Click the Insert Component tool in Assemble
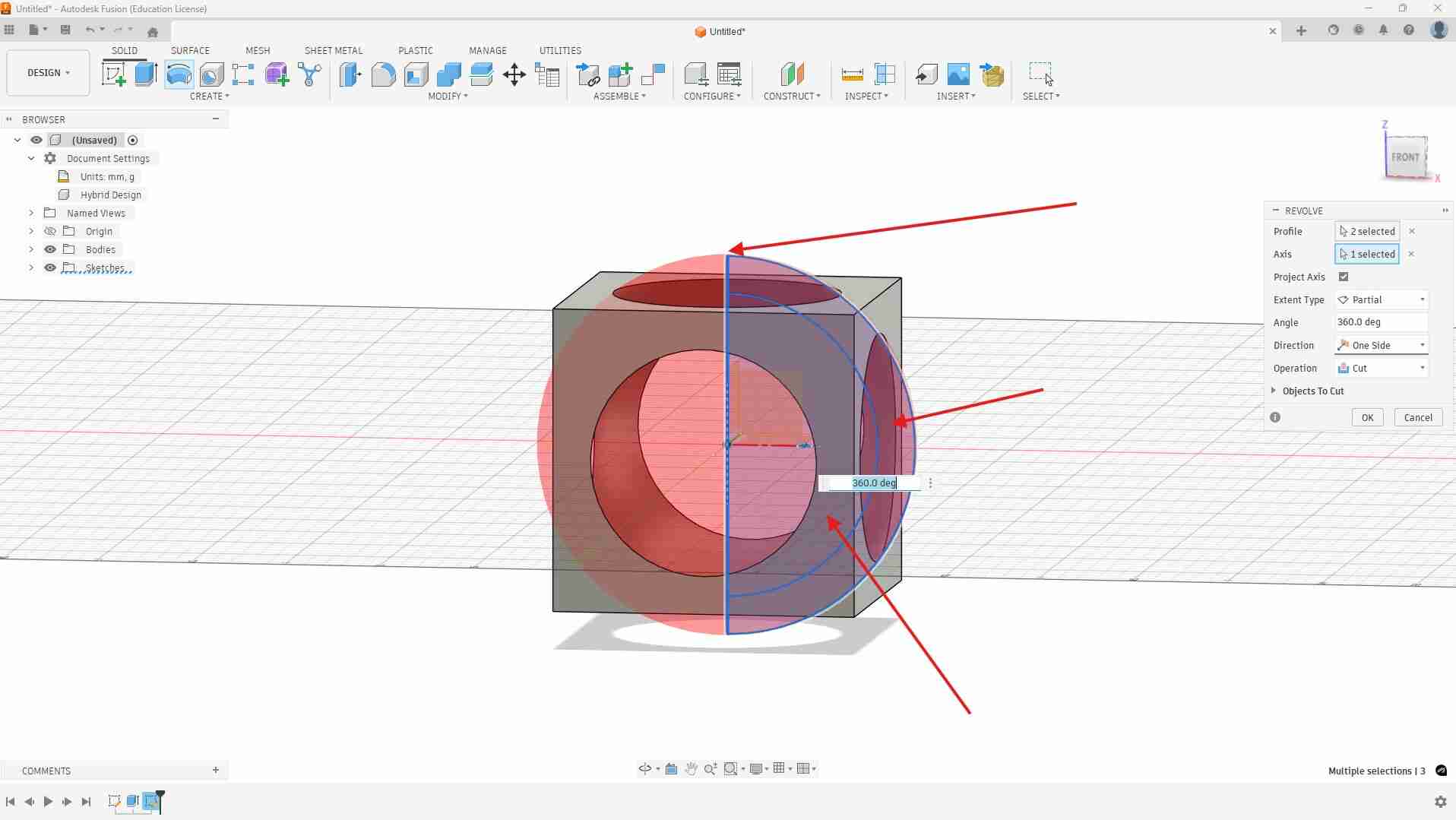This screenshot has width=1456, height=820. (x=587, y=74)
